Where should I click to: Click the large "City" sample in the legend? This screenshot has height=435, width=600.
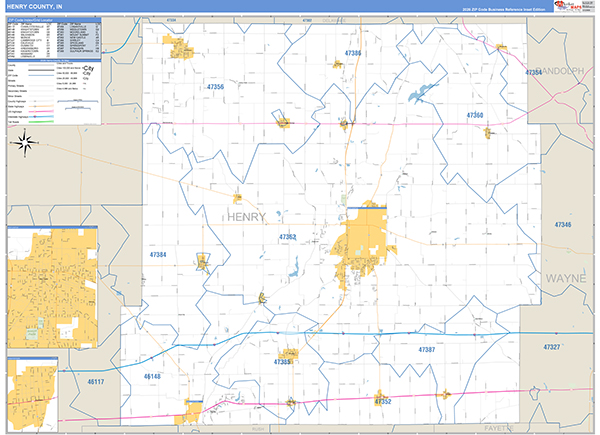point(88,68)
